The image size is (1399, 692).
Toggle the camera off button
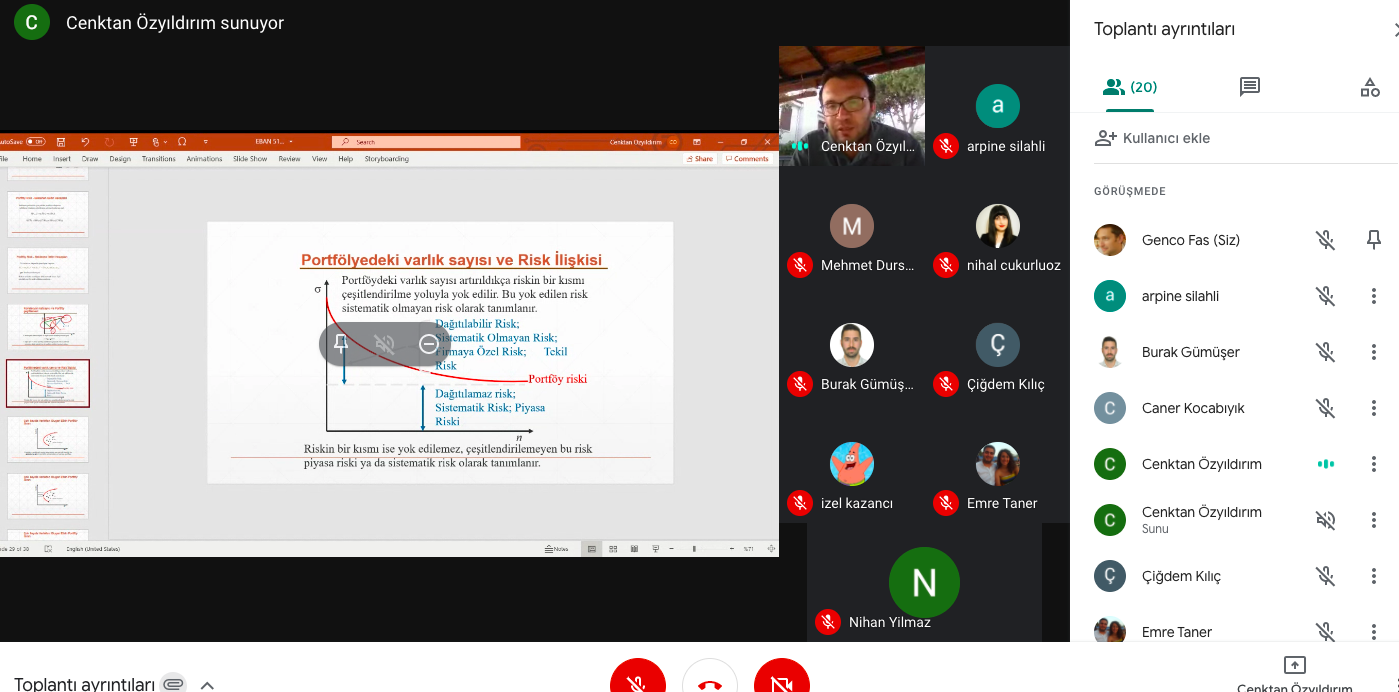782,680
